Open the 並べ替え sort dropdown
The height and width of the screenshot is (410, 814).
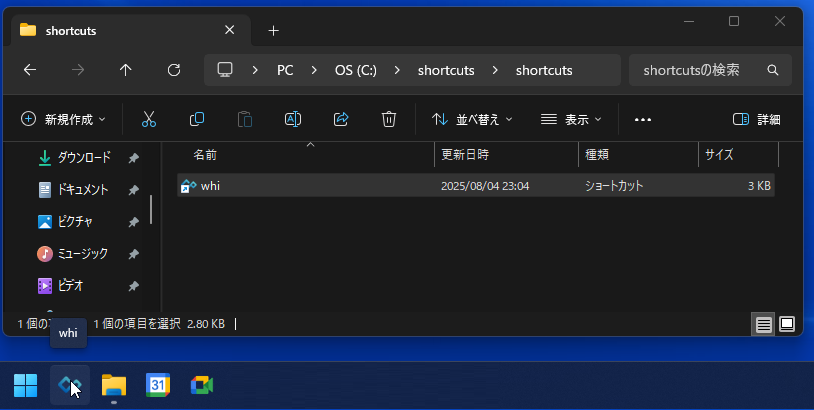(472, 119)
